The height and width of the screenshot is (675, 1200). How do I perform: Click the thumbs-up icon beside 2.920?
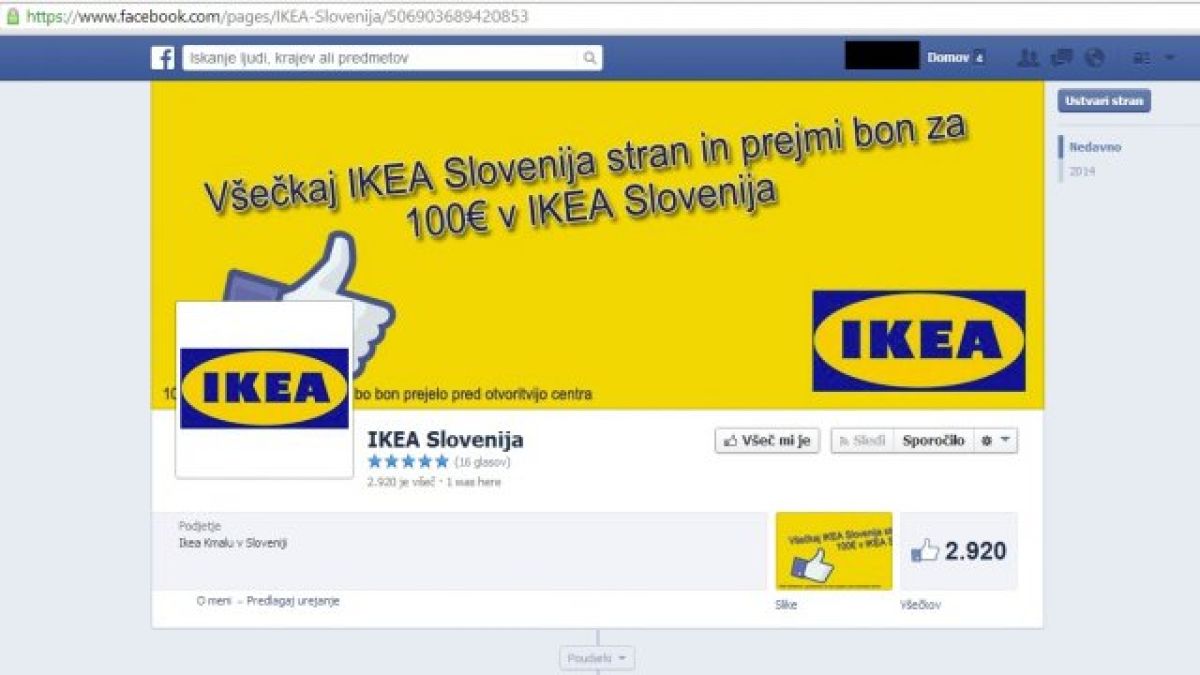click(x=925, y=551)
